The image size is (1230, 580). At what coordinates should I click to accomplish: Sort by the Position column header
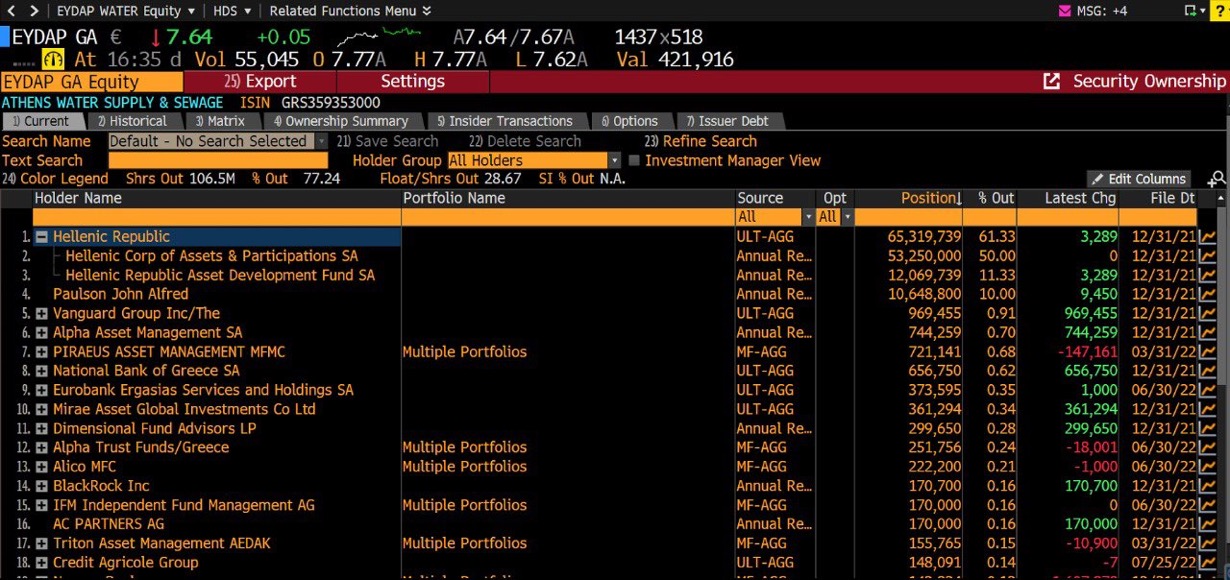[909, 198]
